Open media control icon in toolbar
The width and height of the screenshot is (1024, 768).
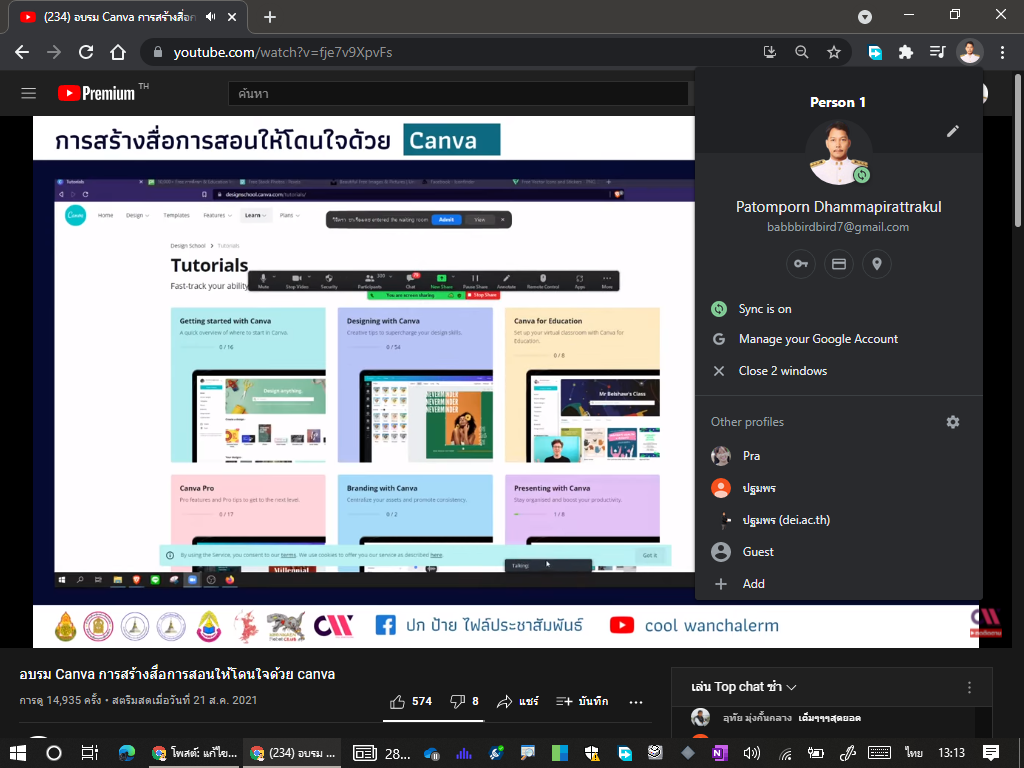(937, 52)
